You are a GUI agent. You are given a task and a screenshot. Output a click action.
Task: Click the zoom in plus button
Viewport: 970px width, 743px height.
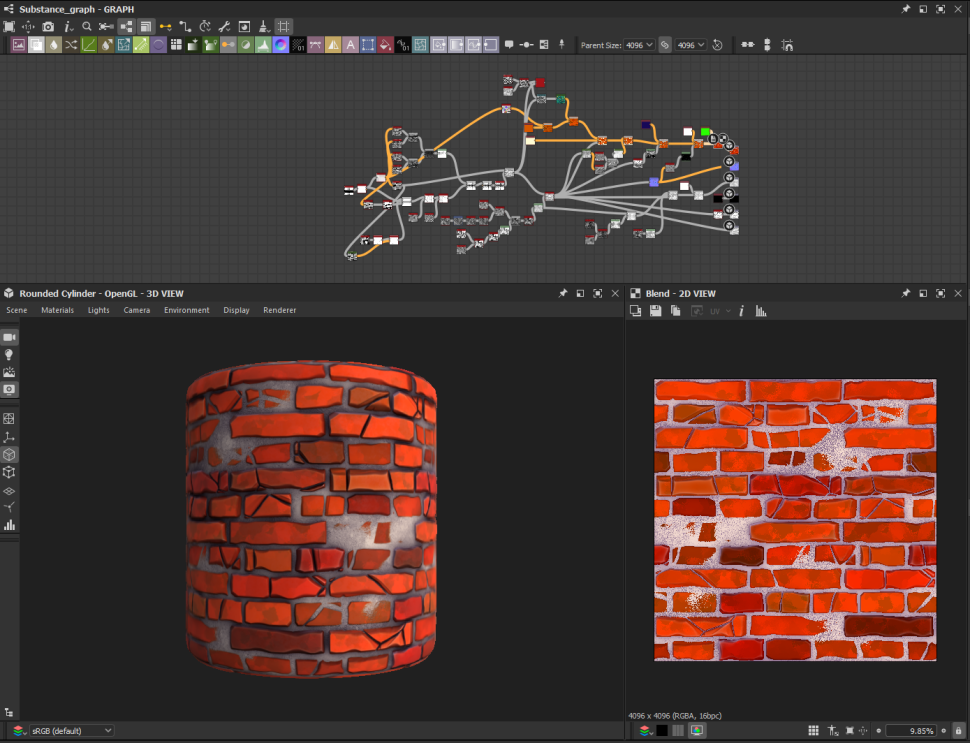944,731
